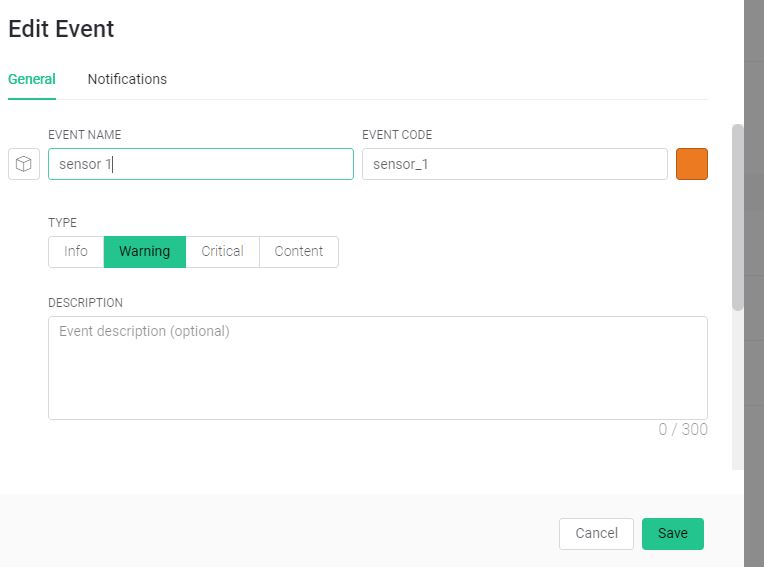The height and width of the screenshot is (567, 764).
Task: Click the DESCRIPTION field label
Action: (x=85, y=303)
